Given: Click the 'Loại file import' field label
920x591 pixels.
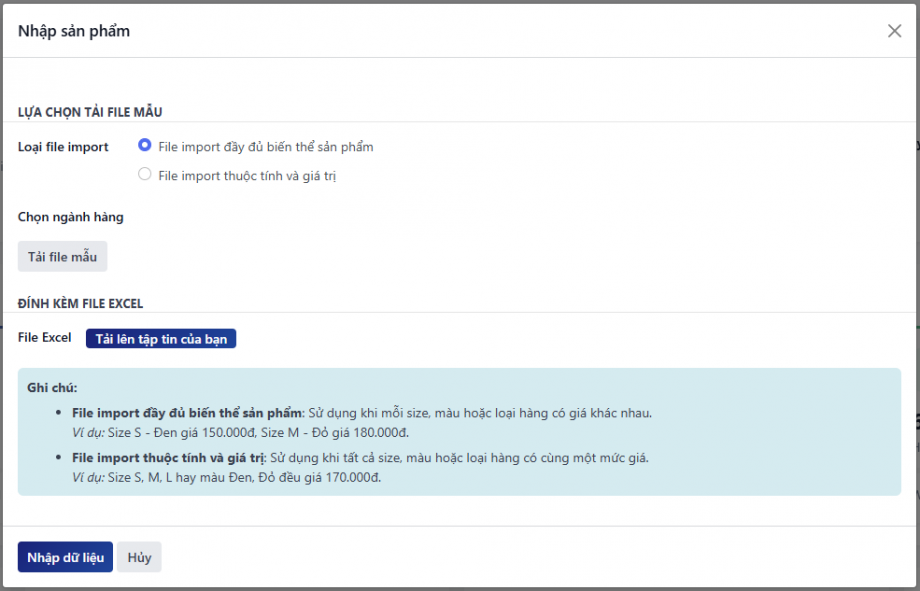Looking at the screenshot, I should (x=63, y=147).
